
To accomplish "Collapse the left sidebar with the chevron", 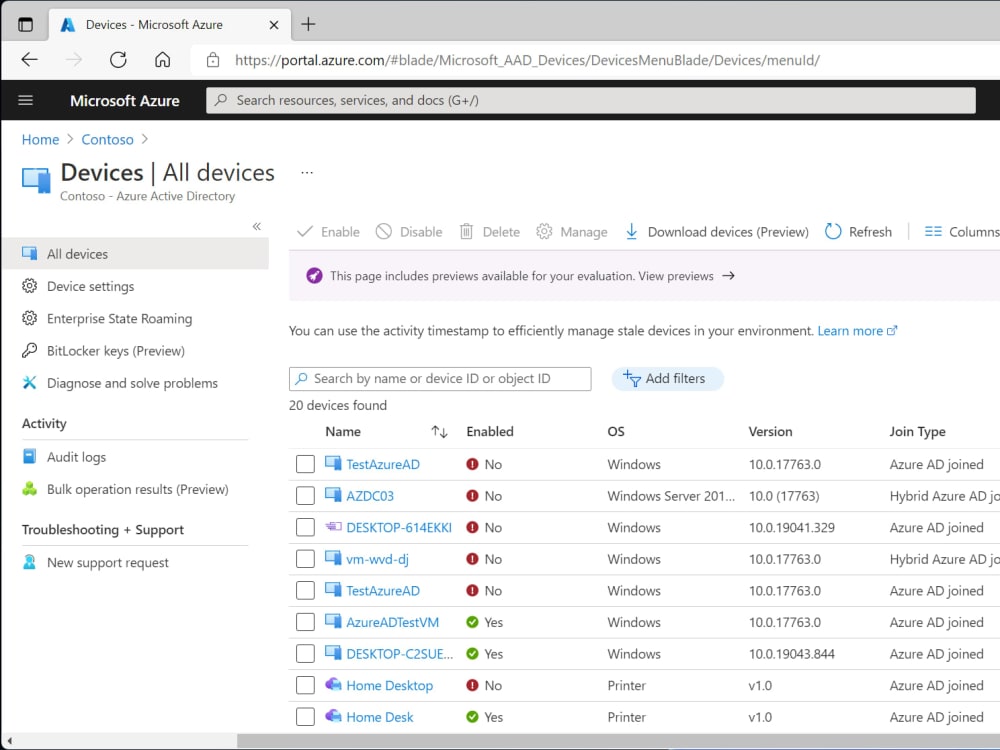I will point(257,227).
